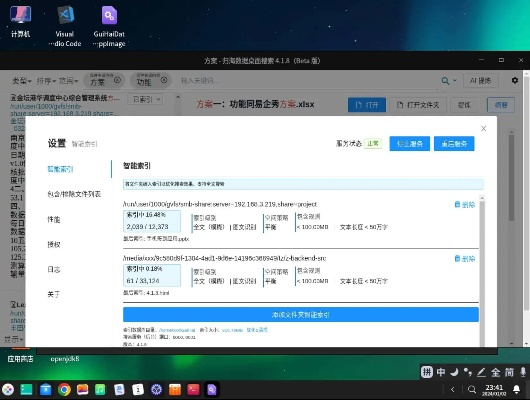Viewport: 530px width, 400px height.
Task: Switch to the 日志 settings tab
Action: 54,269
